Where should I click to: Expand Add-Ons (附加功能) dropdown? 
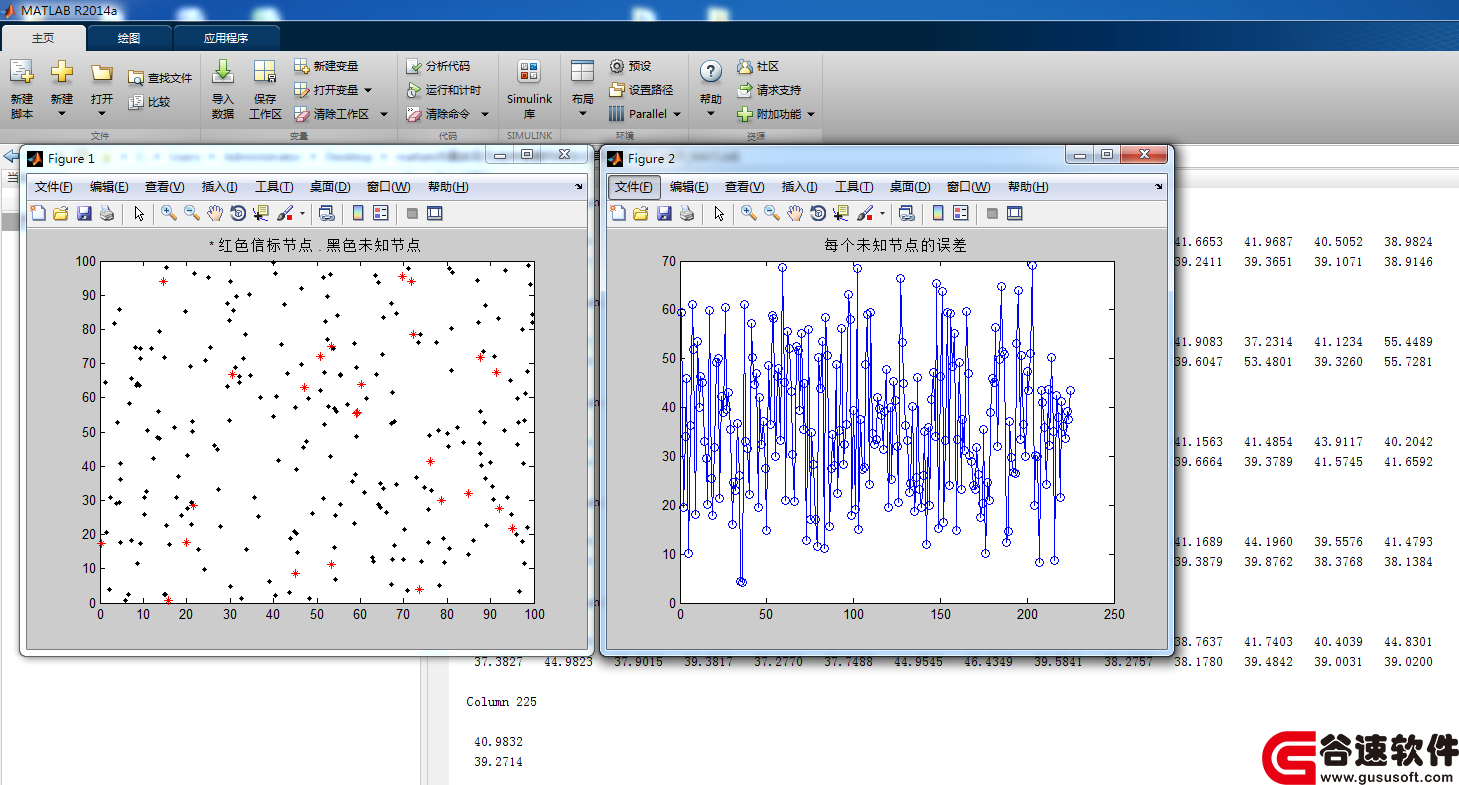[x=811, y=114]
